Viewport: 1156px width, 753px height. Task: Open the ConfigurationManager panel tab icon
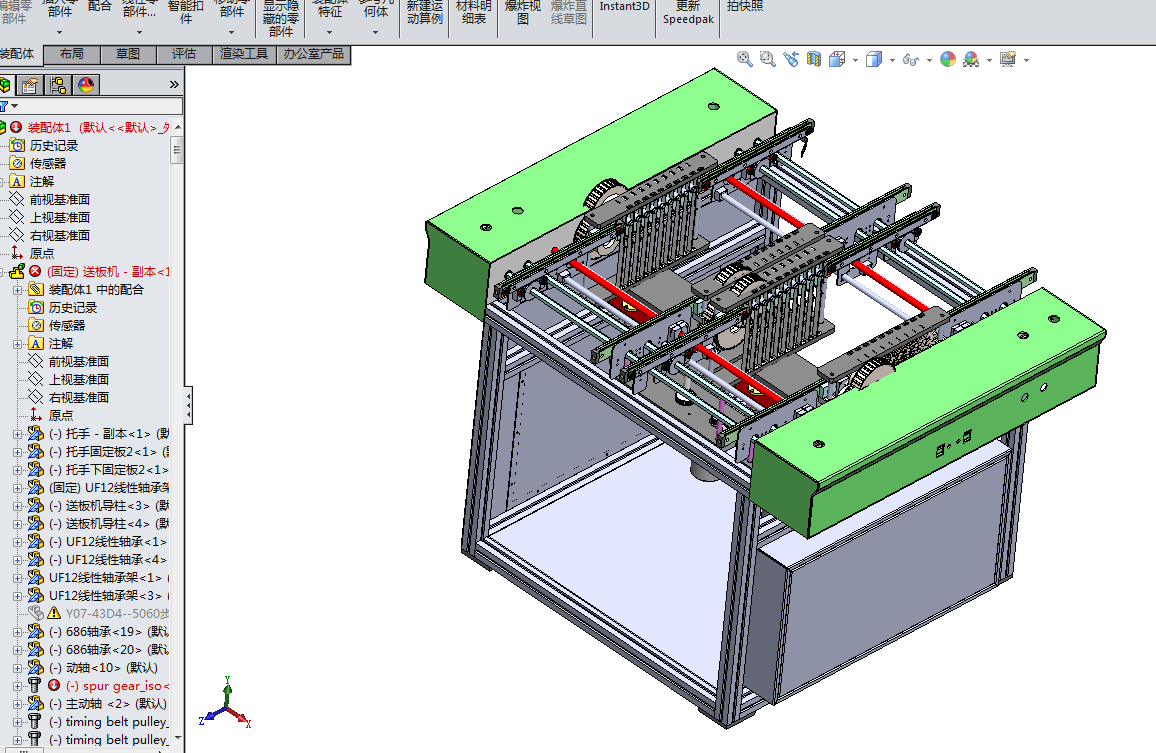(59, 85)
